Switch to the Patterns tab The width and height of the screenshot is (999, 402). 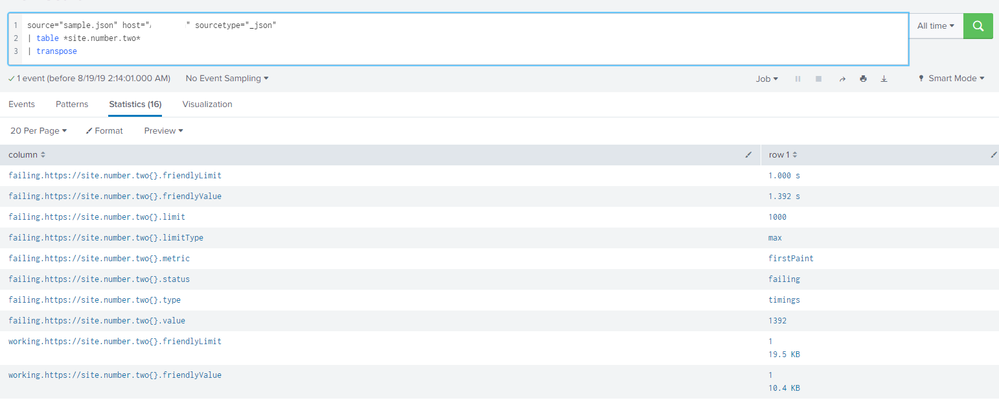[x=72, y=104]
